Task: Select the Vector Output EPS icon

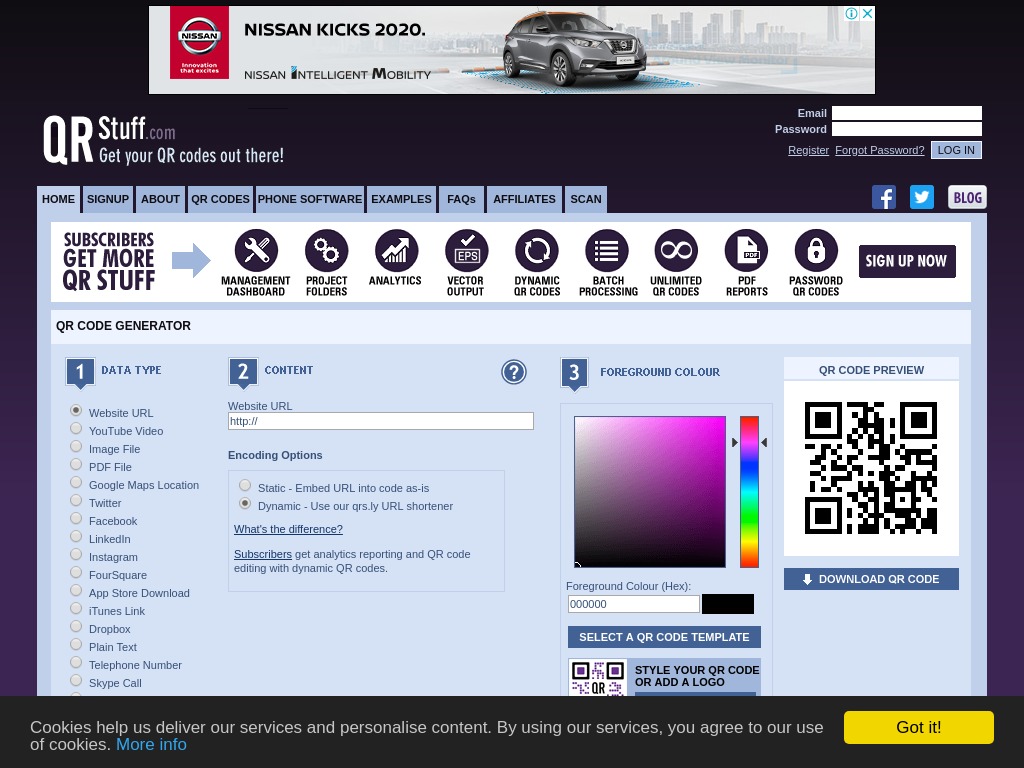Action: click(466, 251)
